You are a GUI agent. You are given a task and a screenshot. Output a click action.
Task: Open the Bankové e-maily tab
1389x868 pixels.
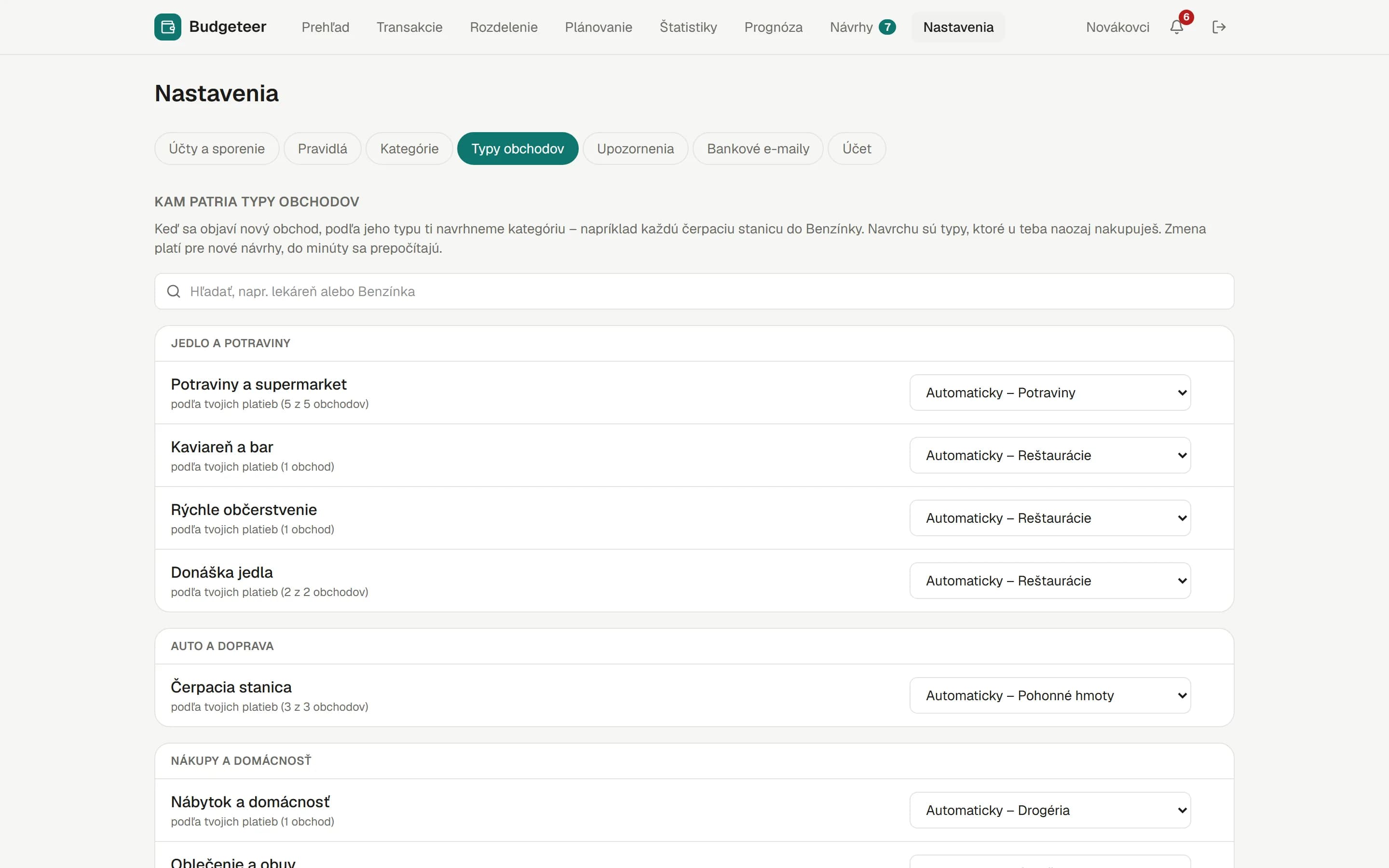point(758,149)
